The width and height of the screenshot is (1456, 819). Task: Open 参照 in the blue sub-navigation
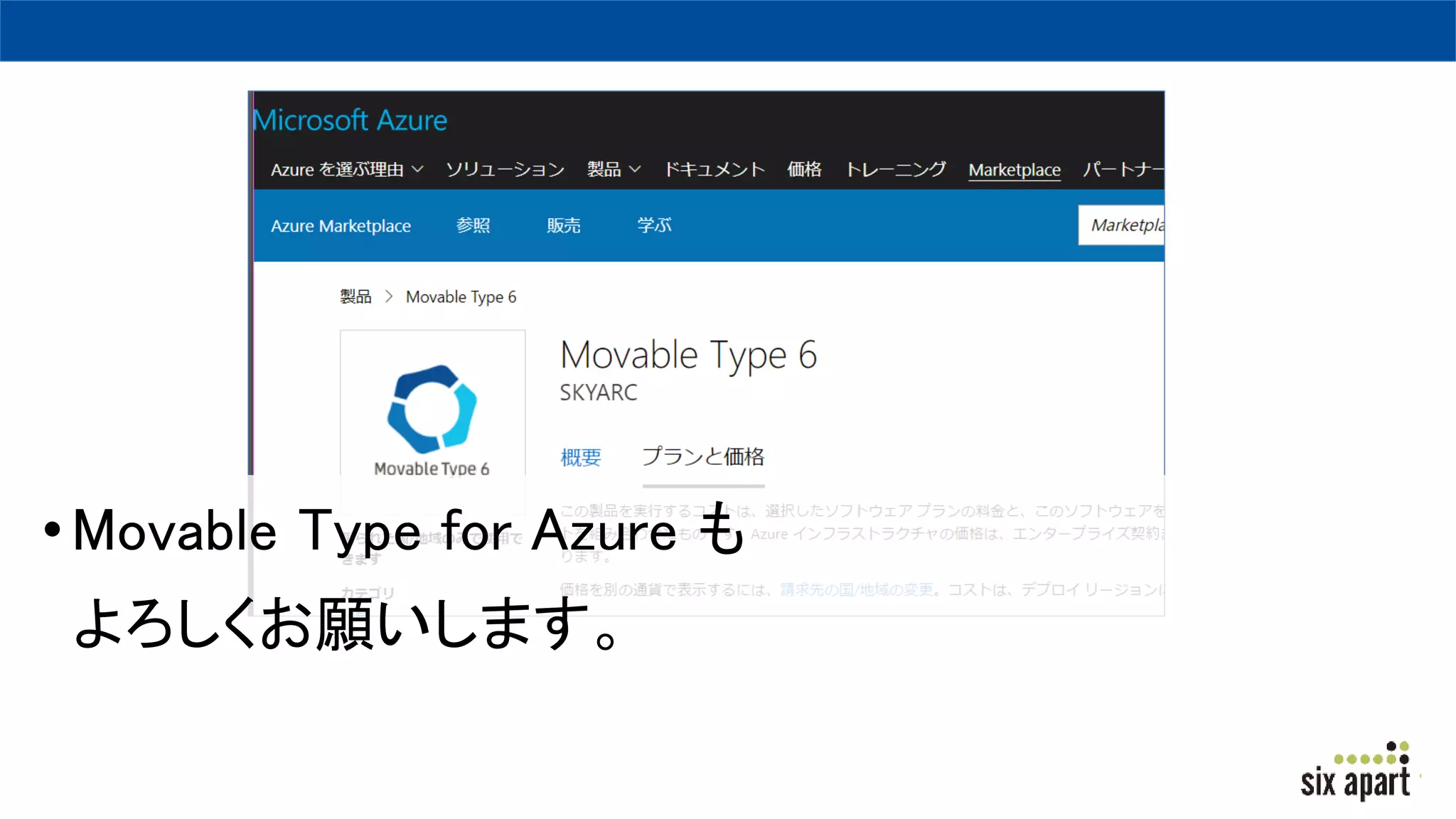click(473, 225)
